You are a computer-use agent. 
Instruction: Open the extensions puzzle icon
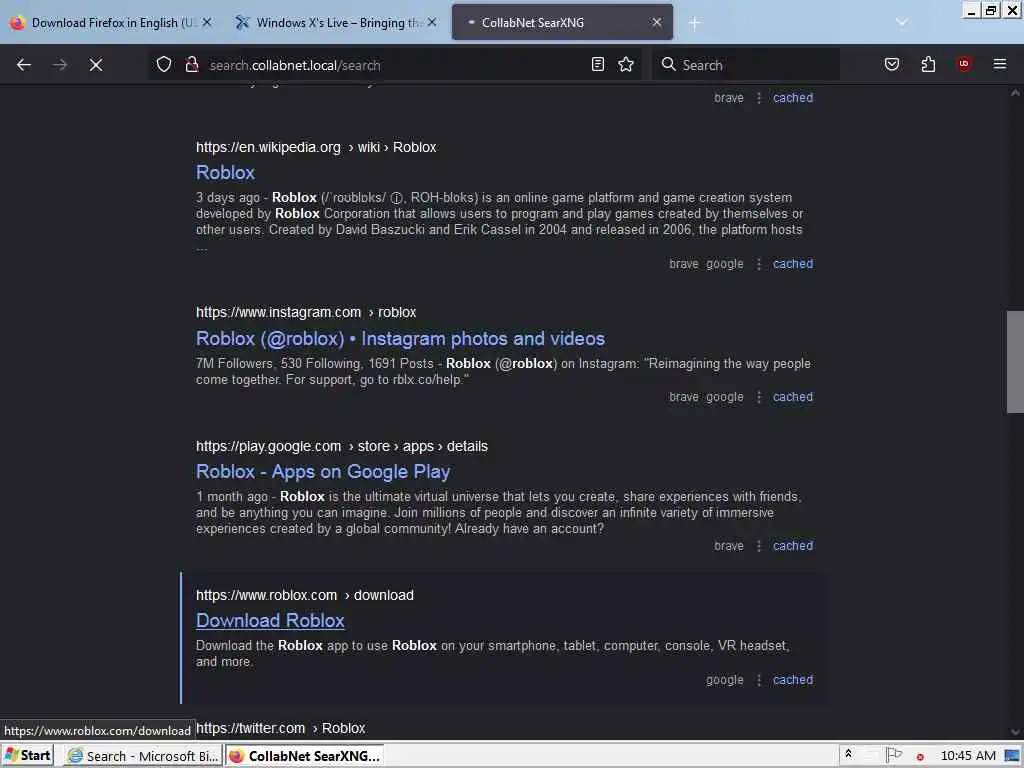tap(928, 65)
